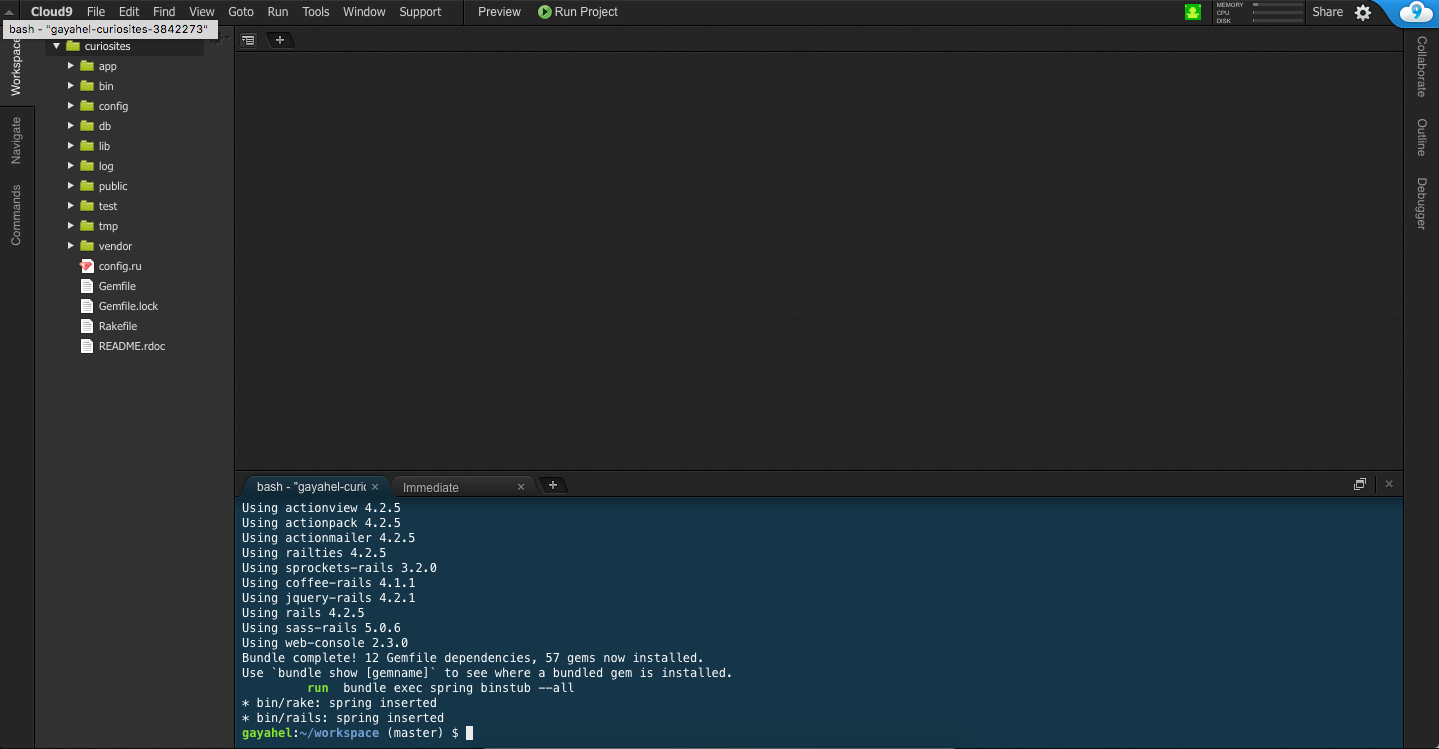
Task: Open the Cloud9 dashboard cloud logo
Action: pos(1416,12)
